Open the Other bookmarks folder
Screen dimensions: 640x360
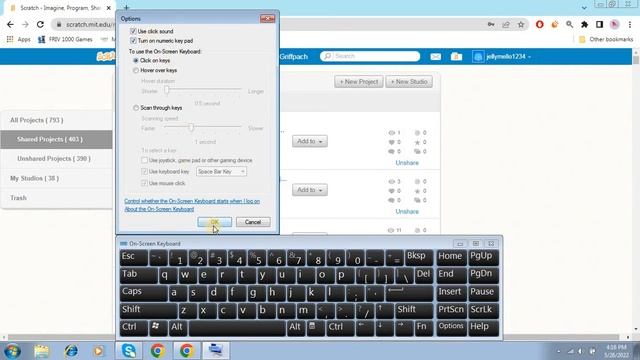tap(606, 39)
